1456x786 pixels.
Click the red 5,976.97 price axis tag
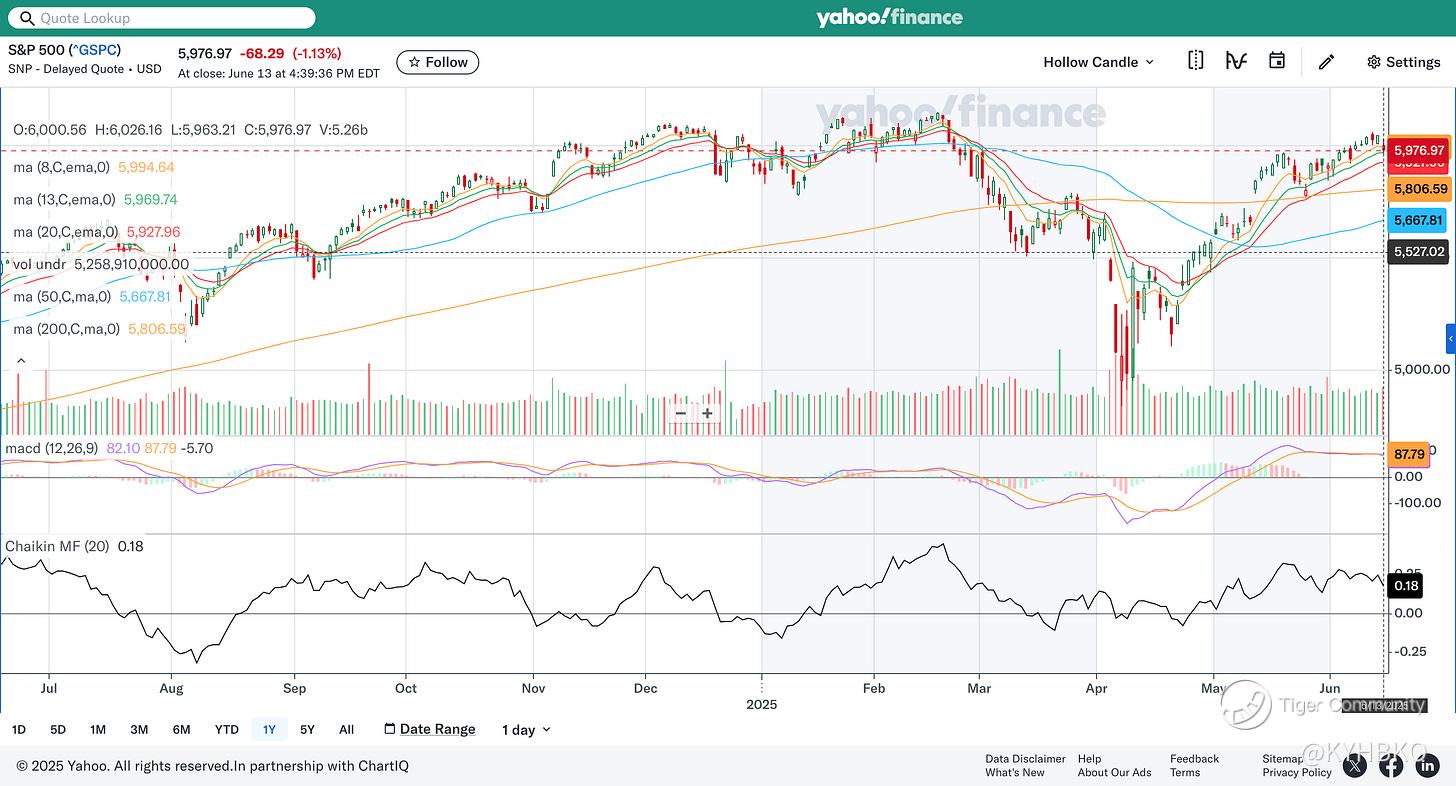click(1420, 151)
